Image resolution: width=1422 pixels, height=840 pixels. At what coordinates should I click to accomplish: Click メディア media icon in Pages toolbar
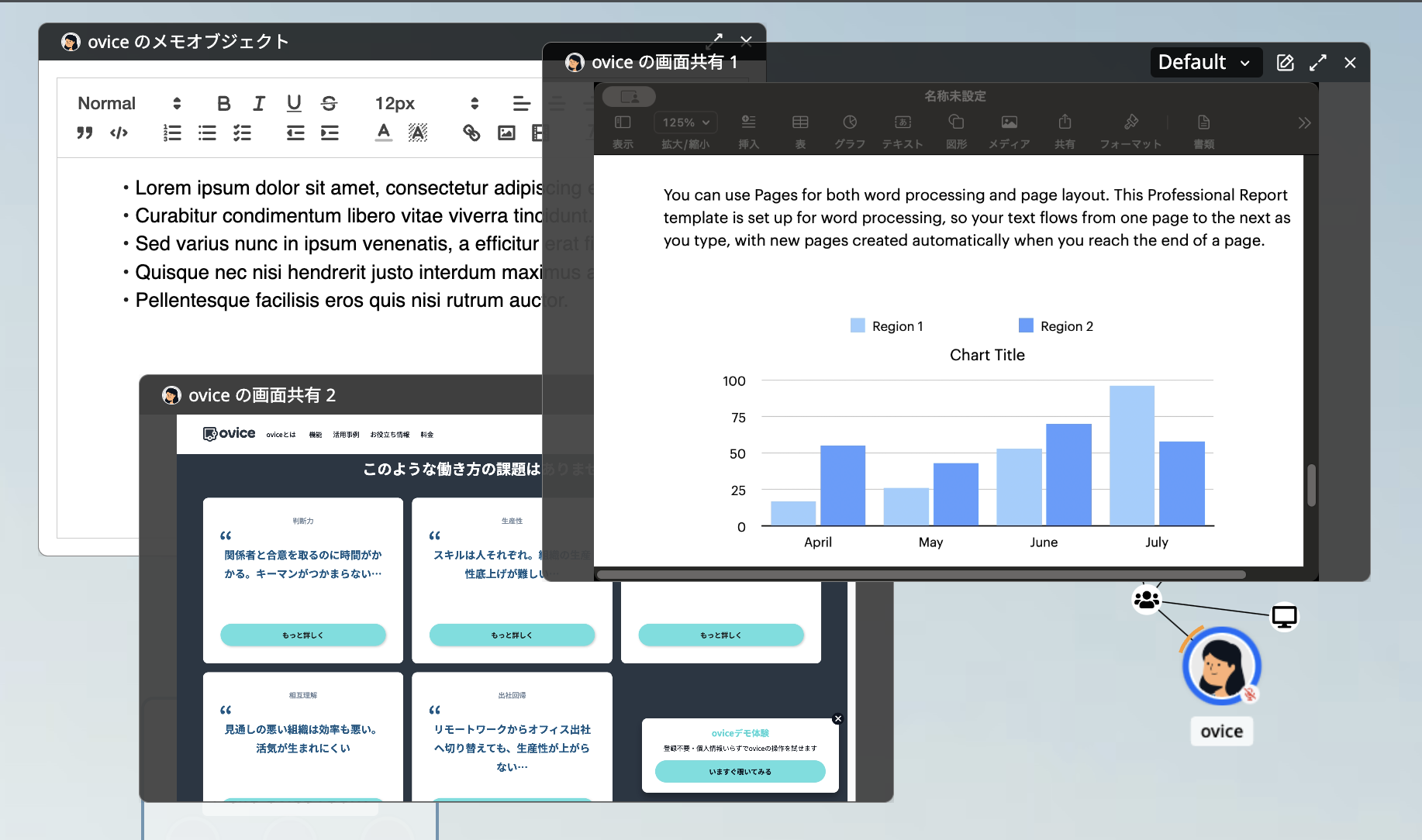click(x=1009, y=122)
